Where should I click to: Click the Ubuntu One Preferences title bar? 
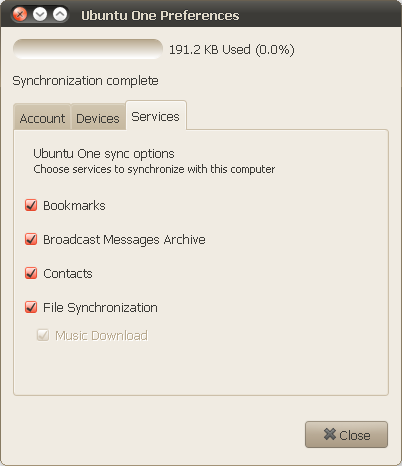[x=201, y=14]
